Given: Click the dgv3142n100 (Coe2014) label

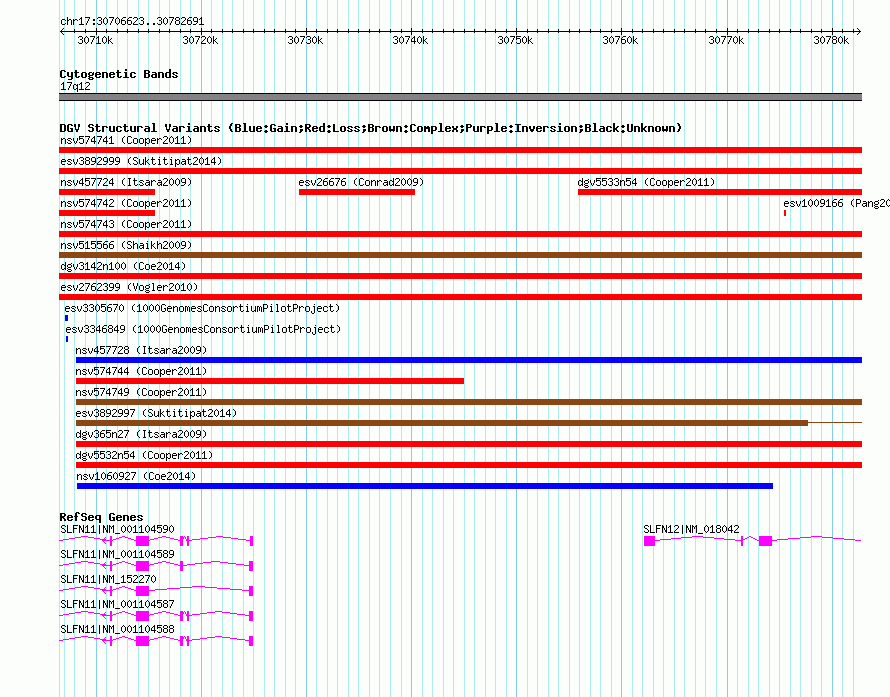Looking at the screenshot, I should pos(123,266).
